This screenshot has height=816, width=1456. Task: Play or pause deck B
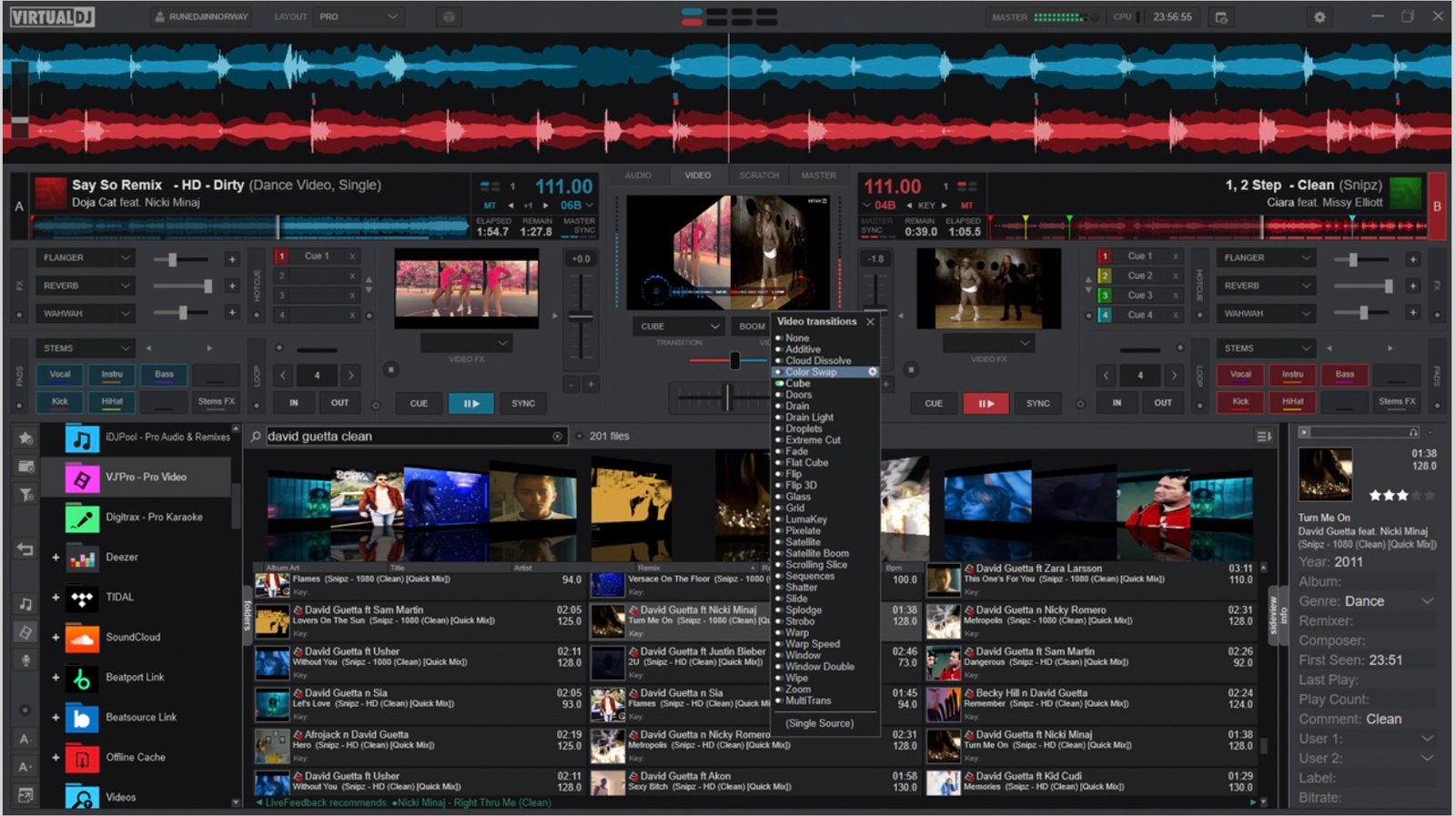[x=986, y=404]
